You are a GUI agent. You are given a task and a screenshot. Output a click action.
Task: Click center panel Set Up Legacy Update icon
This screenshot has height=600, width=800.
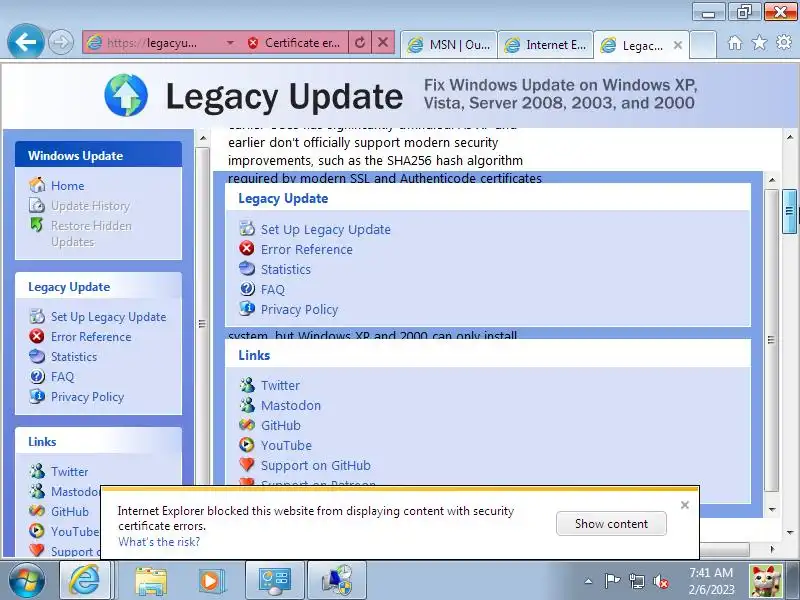click(x=247, y=229)
